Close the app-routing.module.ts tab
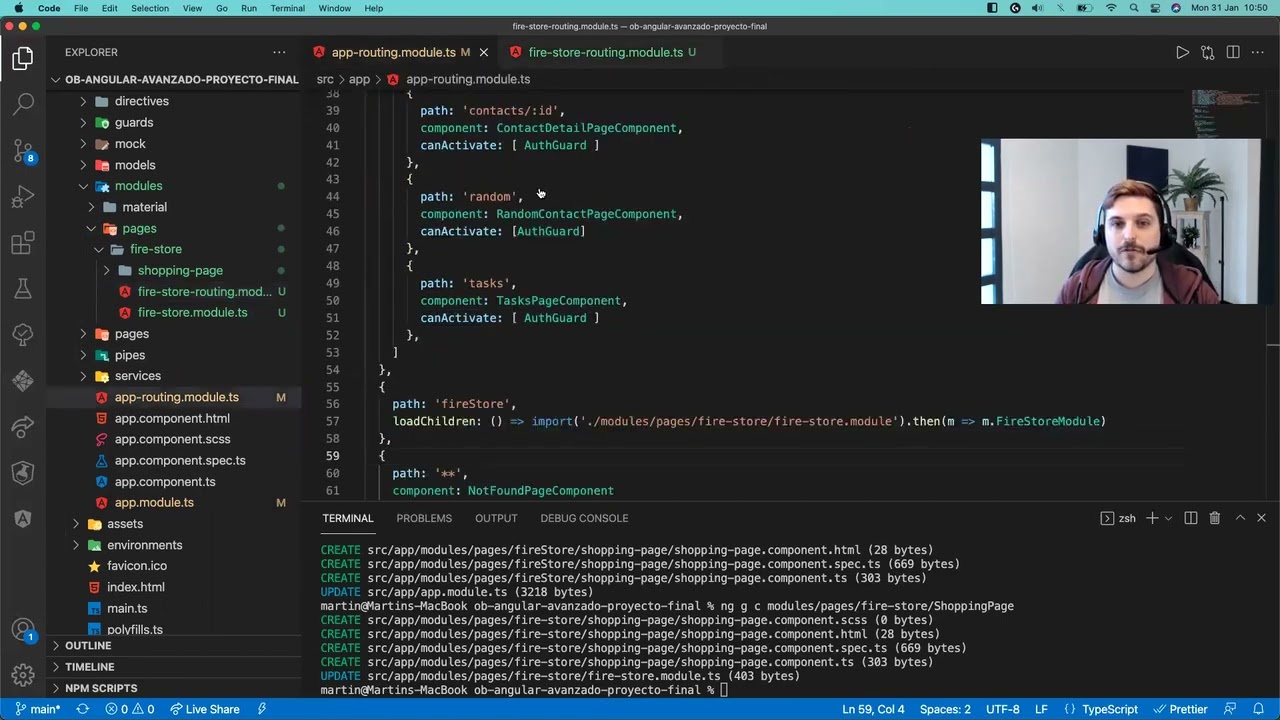 tap(484, 52)
